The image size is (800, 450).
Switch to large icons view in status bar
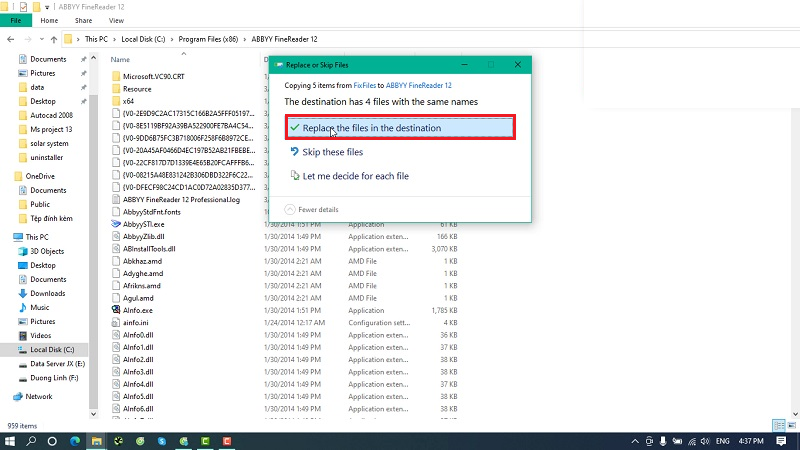point(791,425)
